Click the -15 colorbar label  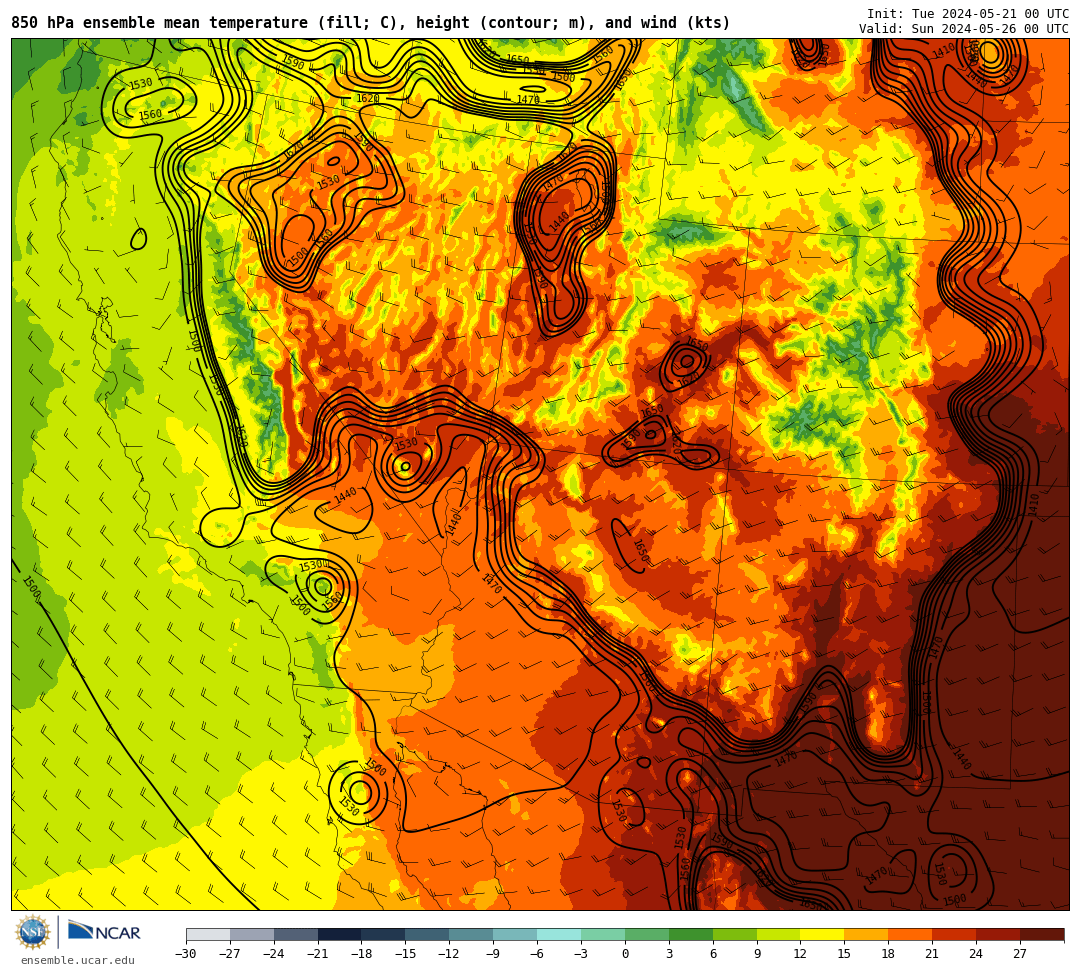pos(406,954)
